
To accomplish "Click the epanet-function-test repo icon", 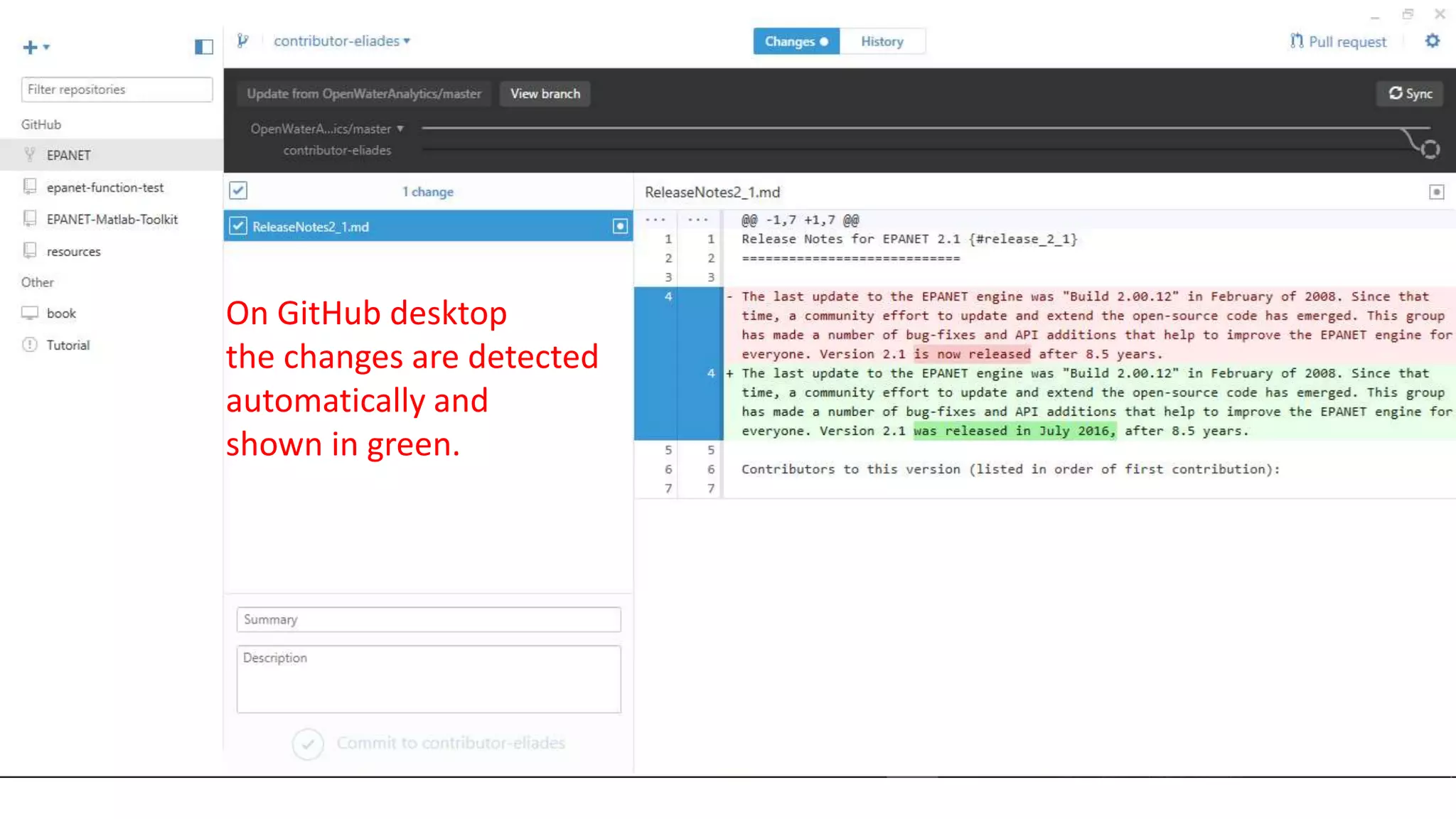I will 30,186.
